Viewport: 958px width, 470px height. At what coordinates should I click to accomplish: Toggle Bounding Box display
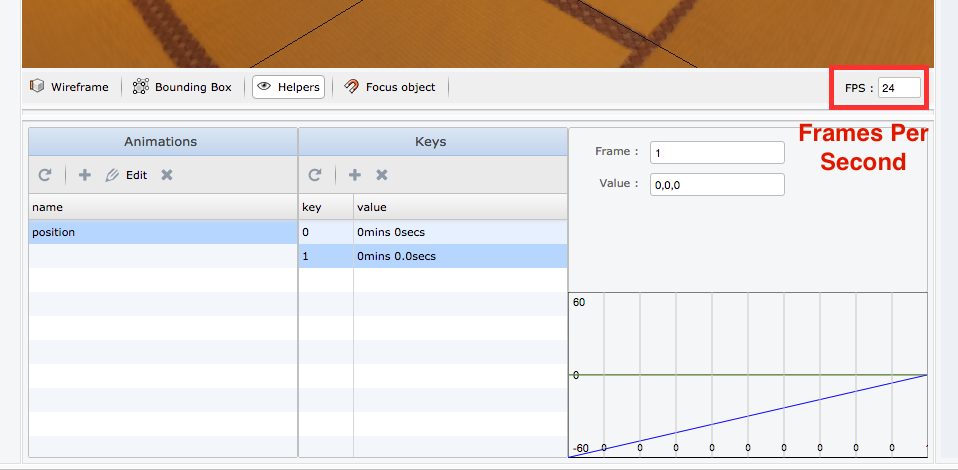tap(182, 87)
